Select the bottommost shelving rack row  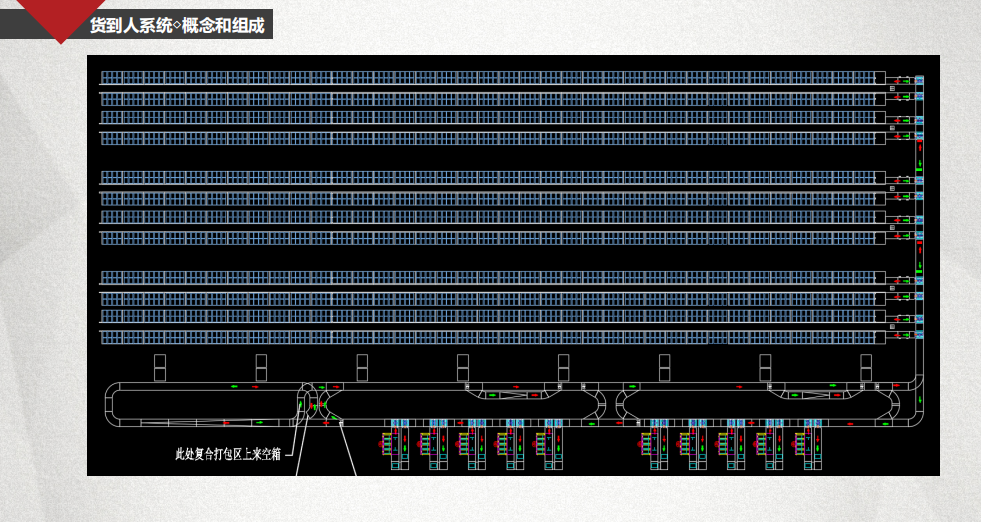(490, 338)
